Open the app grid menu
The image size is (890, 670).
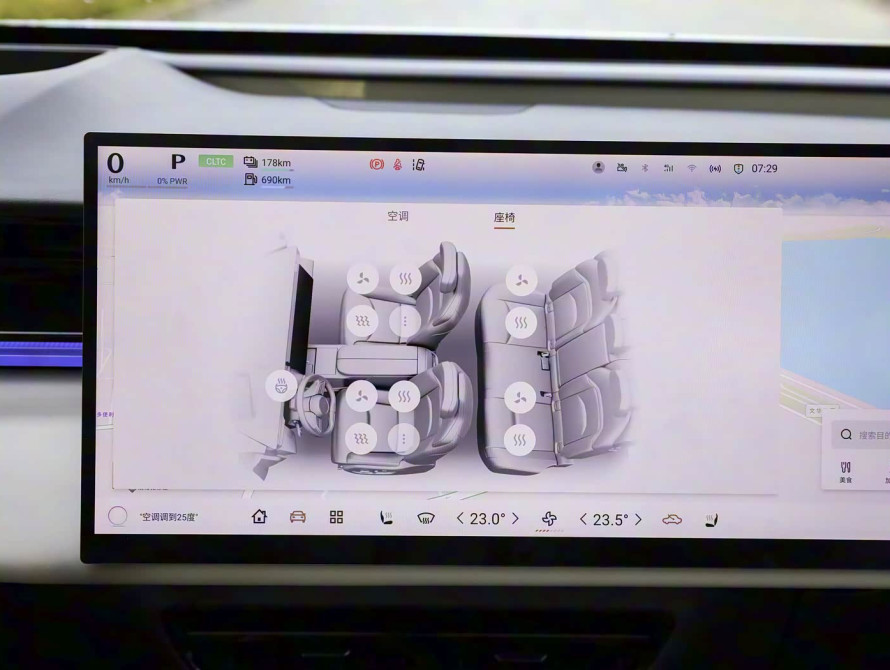[336, 517]
